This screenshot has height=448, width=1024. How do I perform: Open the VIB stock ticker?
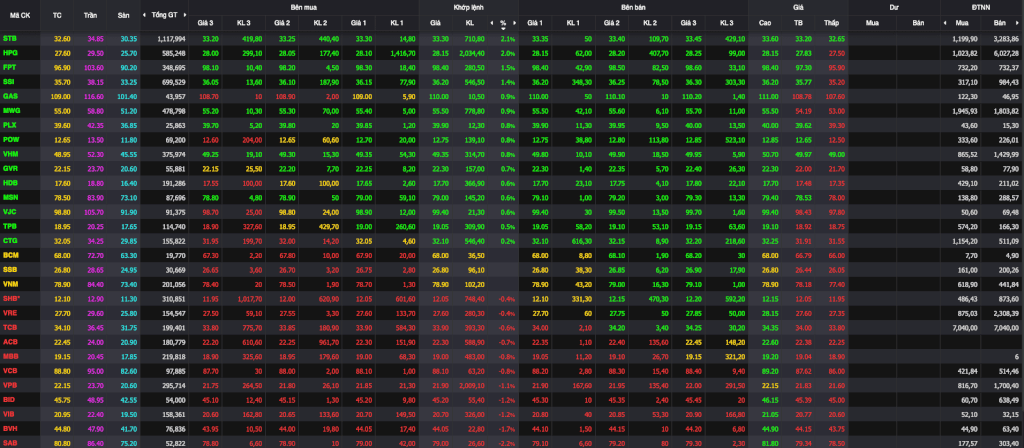tap(9, 413)
